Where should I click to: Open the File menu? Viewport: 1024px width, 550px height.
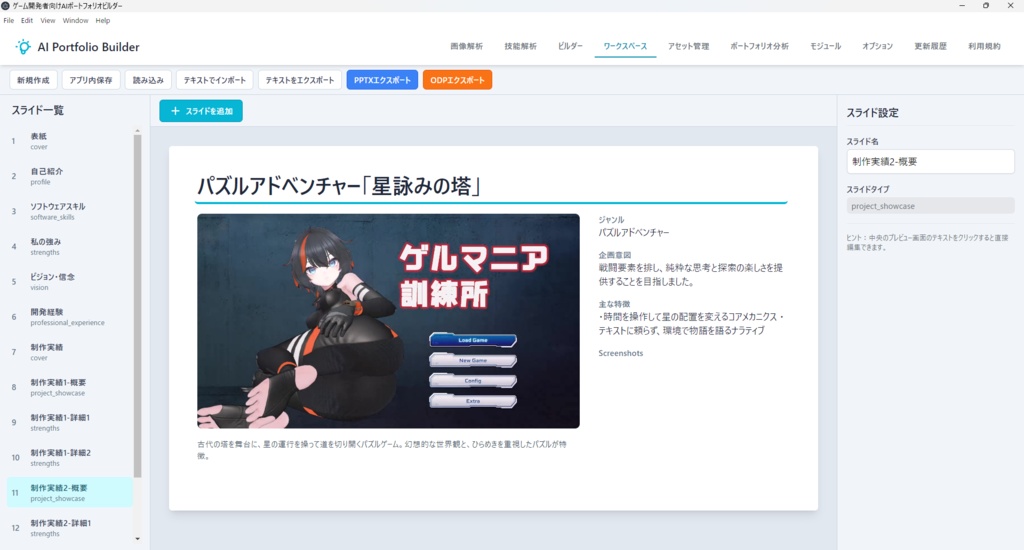8,20
